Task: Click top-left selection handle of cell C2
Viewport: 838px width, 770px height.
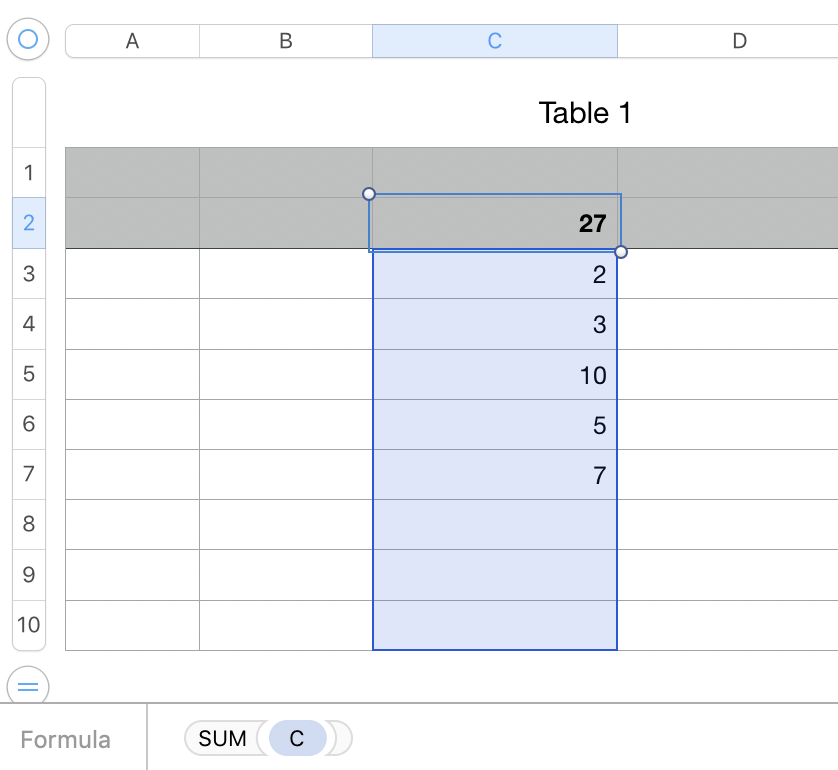Action: coord(369,193)
